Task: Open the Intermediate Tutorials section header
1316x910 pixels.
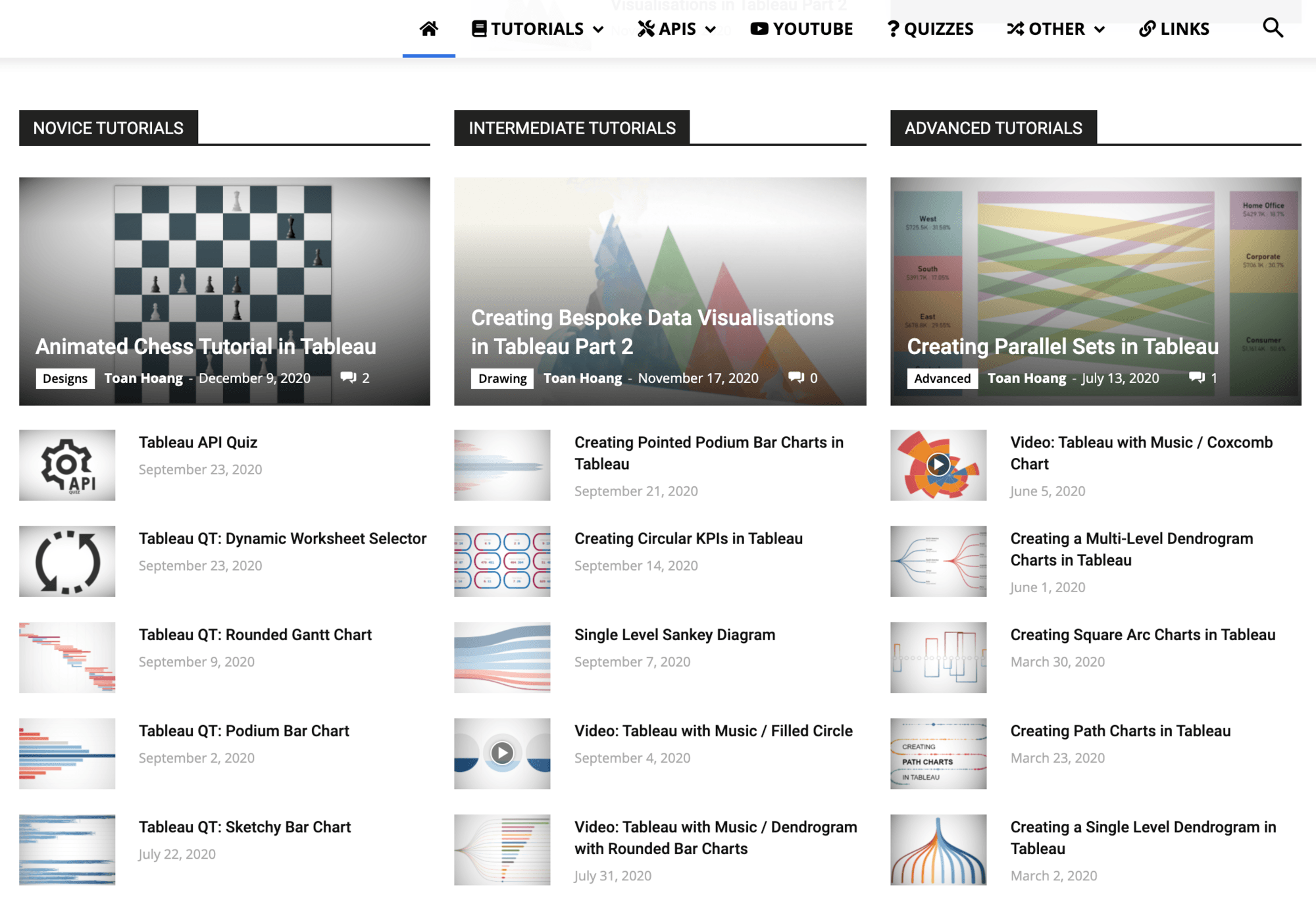Action: coord(572,128)
